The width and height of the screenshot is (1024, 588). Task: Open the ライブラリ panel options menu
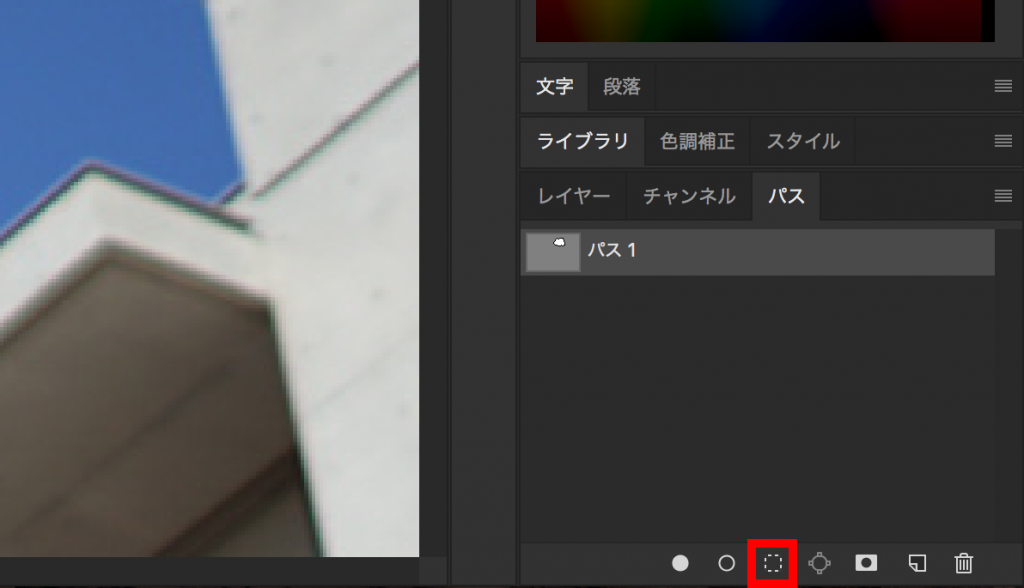coord(1003,140)
